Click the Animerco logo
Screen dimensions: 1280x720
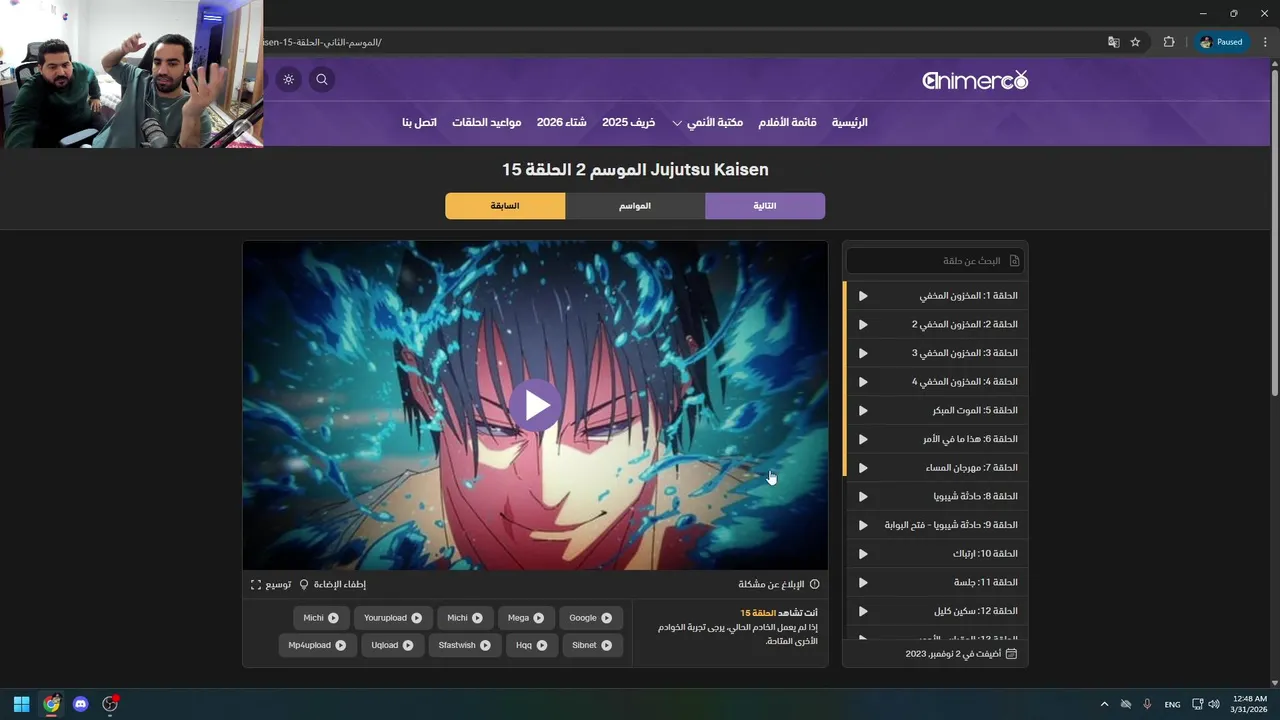click(975, 80)
